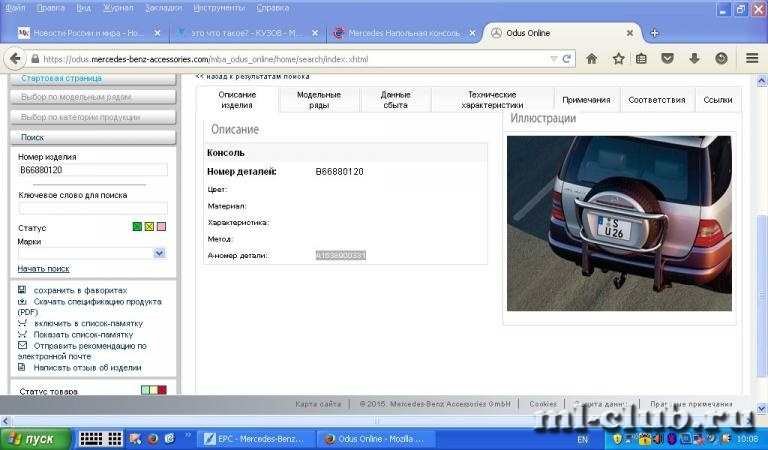Viewport: 768px width, 450px height.
Task: Toggle the yellow status filter box
Action: coord(149,226)
